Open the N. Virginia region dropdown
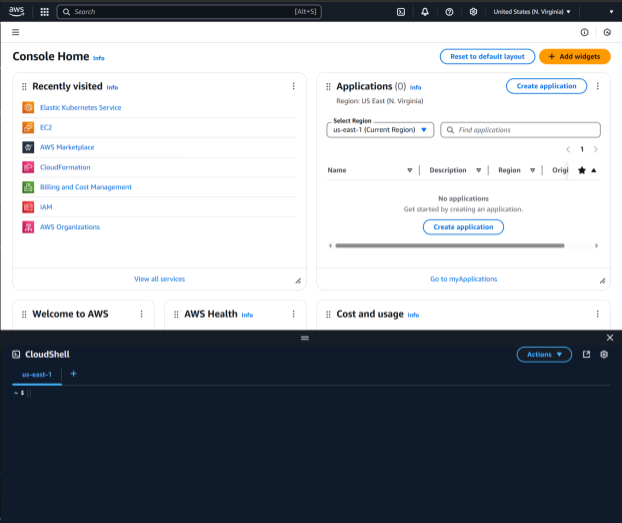Screen dimensions: 622x523 (532, 12)
